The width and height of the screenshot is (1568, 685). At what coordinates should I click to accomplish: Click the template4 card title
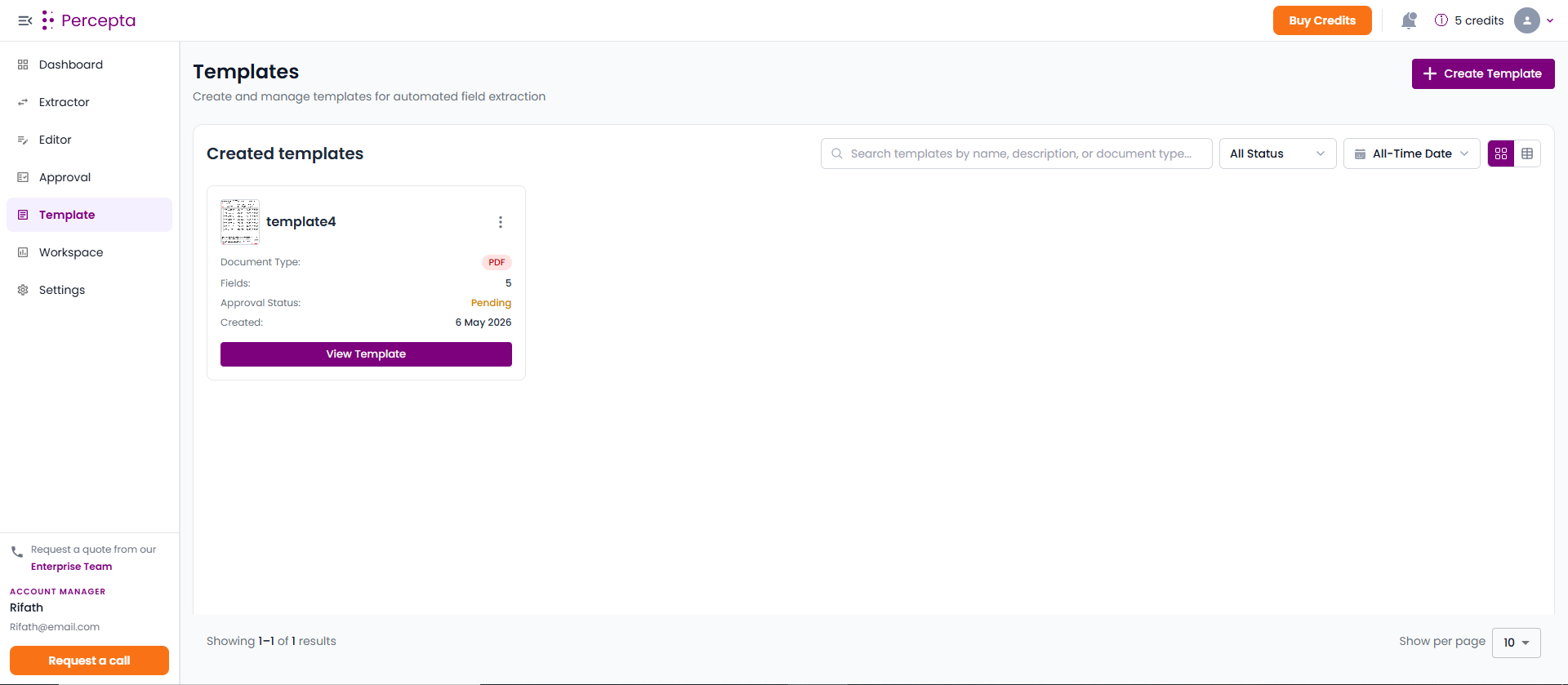pyautogui.click(x=301, y=221)
